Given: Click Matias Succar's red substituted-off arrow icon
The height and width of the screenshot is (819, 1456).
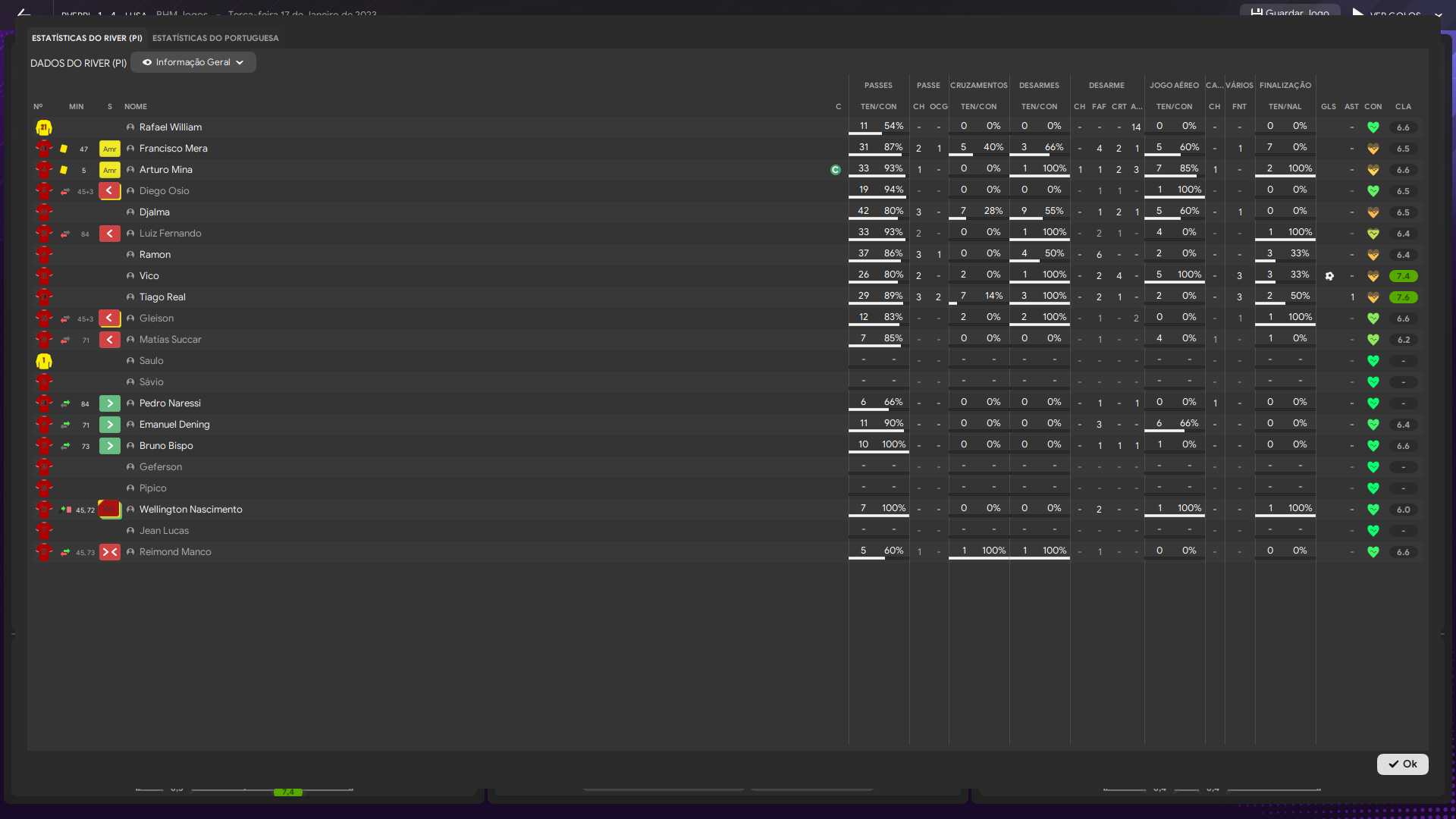Looking at the screenshot, I should pos(110,340).
